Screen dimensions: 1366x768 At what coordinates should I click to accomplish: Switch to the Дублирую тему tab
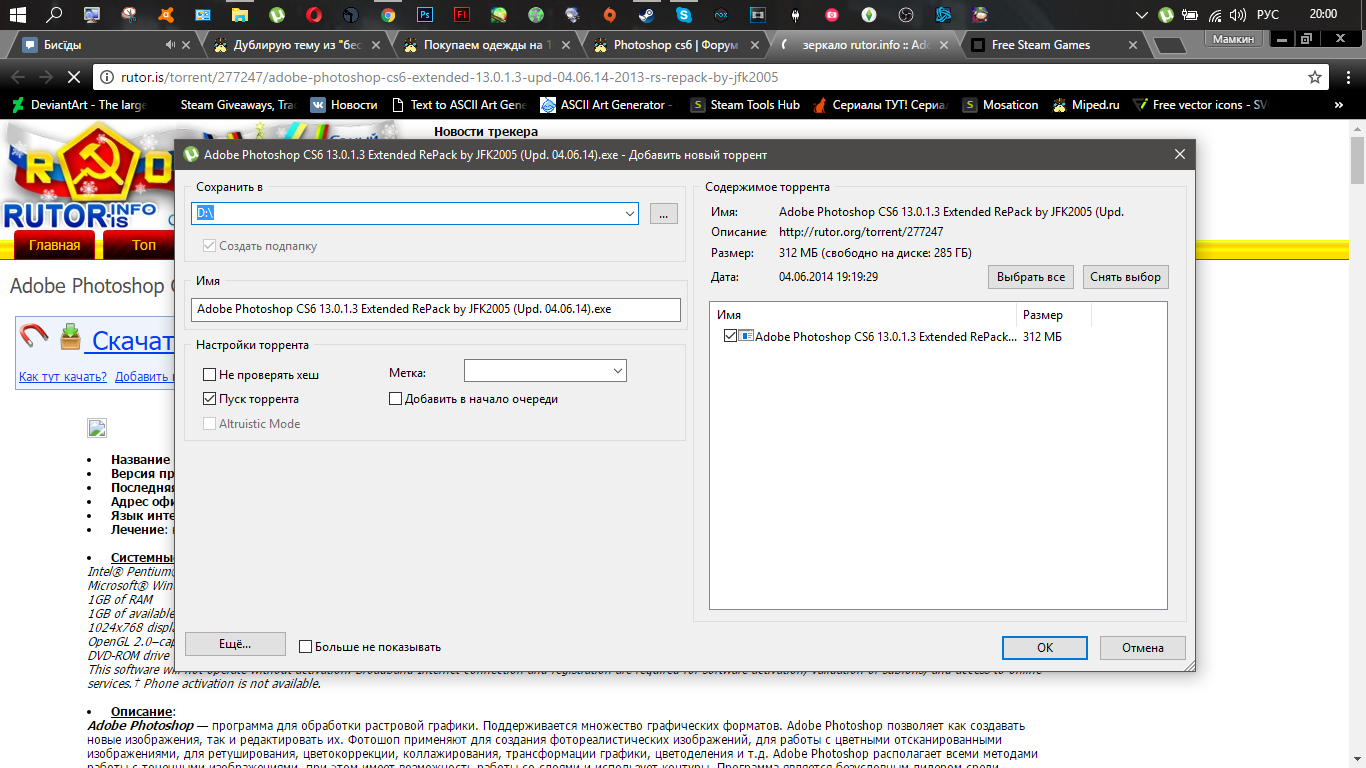[x=293, y=45]
